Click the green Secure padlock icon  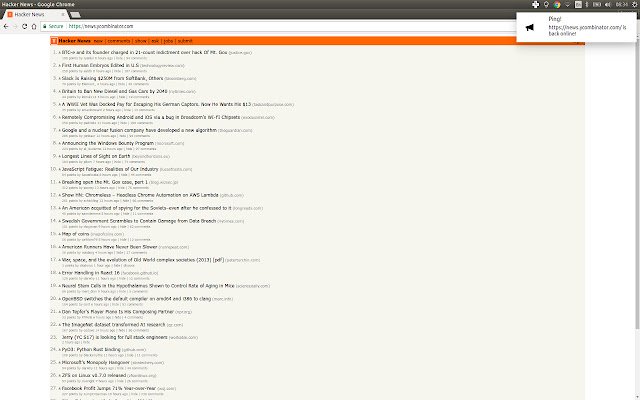point(44,26)
